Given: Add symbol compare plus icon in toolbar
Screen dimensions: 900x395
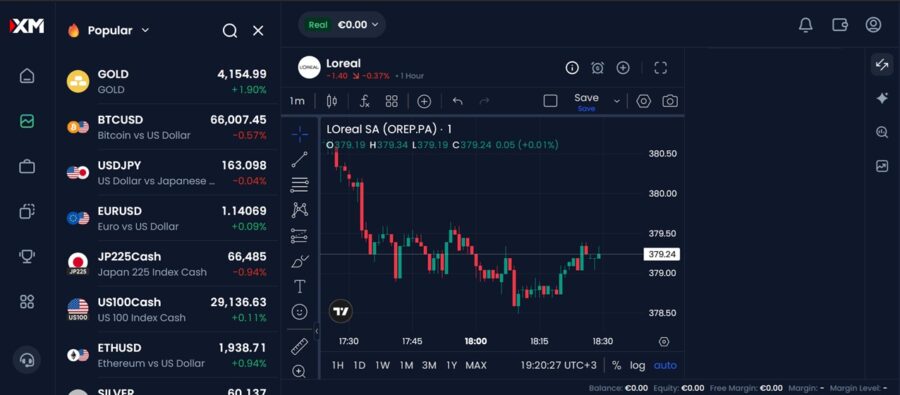Looking at the screenshot, I should 424,102.
